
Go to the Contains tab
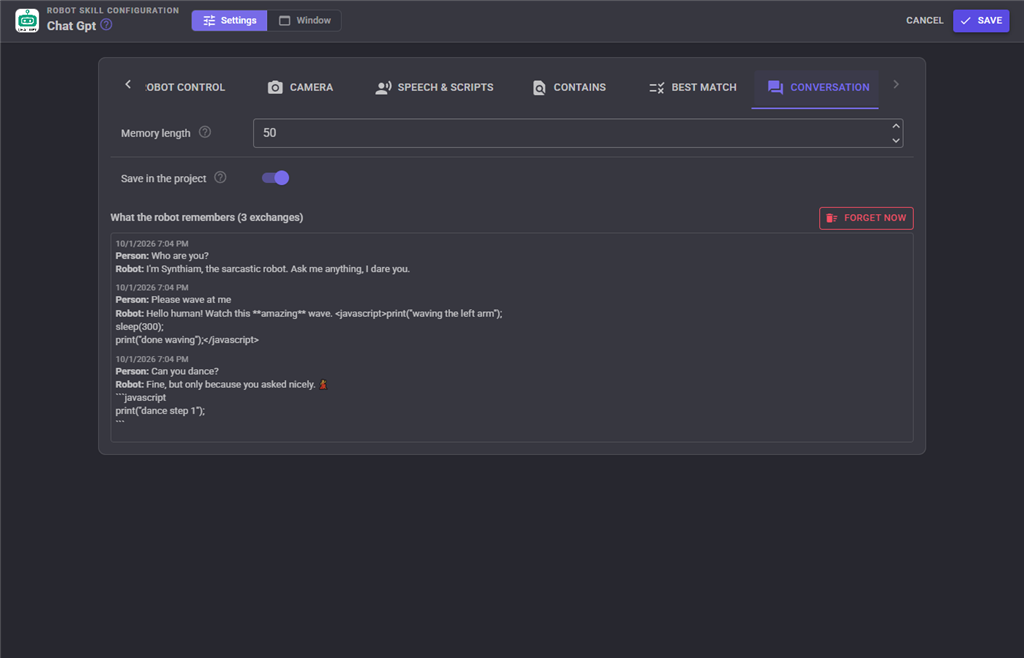[x=569, y=87]
